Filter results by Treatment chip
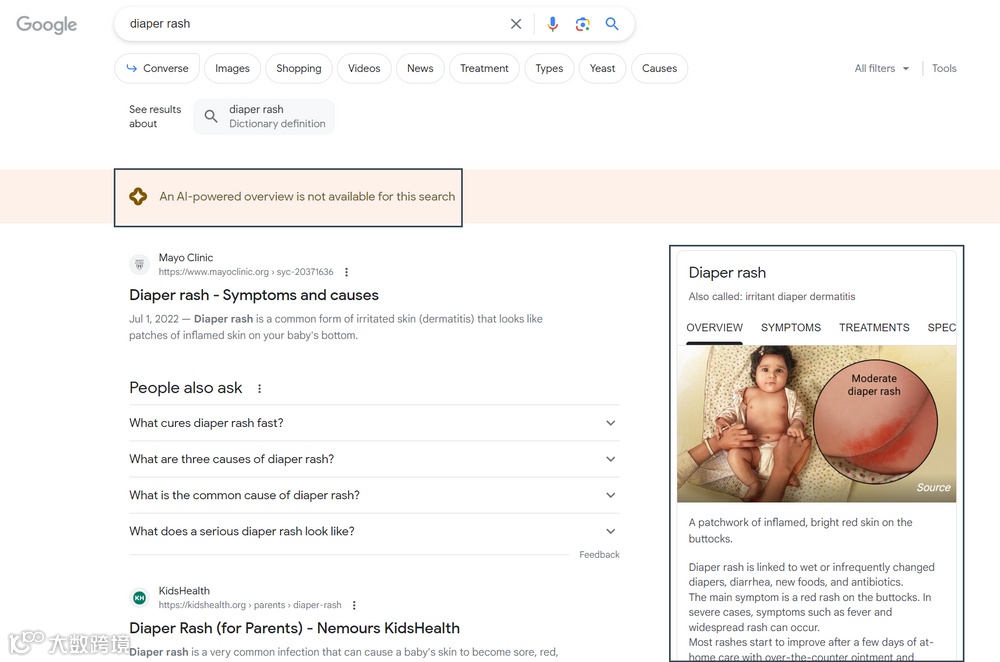Screen dimensions: 1000x662 click(x=484, y=68)
